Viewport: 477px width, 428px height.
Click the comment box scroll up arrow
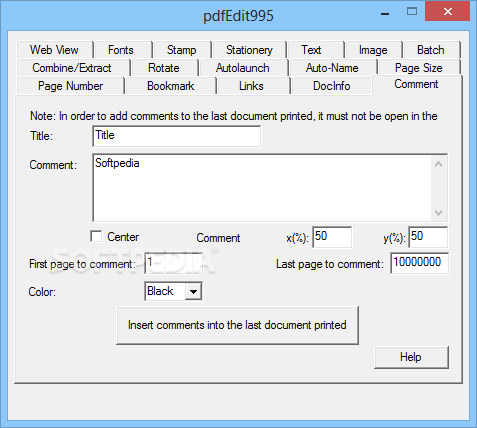(x=439, y=164)
